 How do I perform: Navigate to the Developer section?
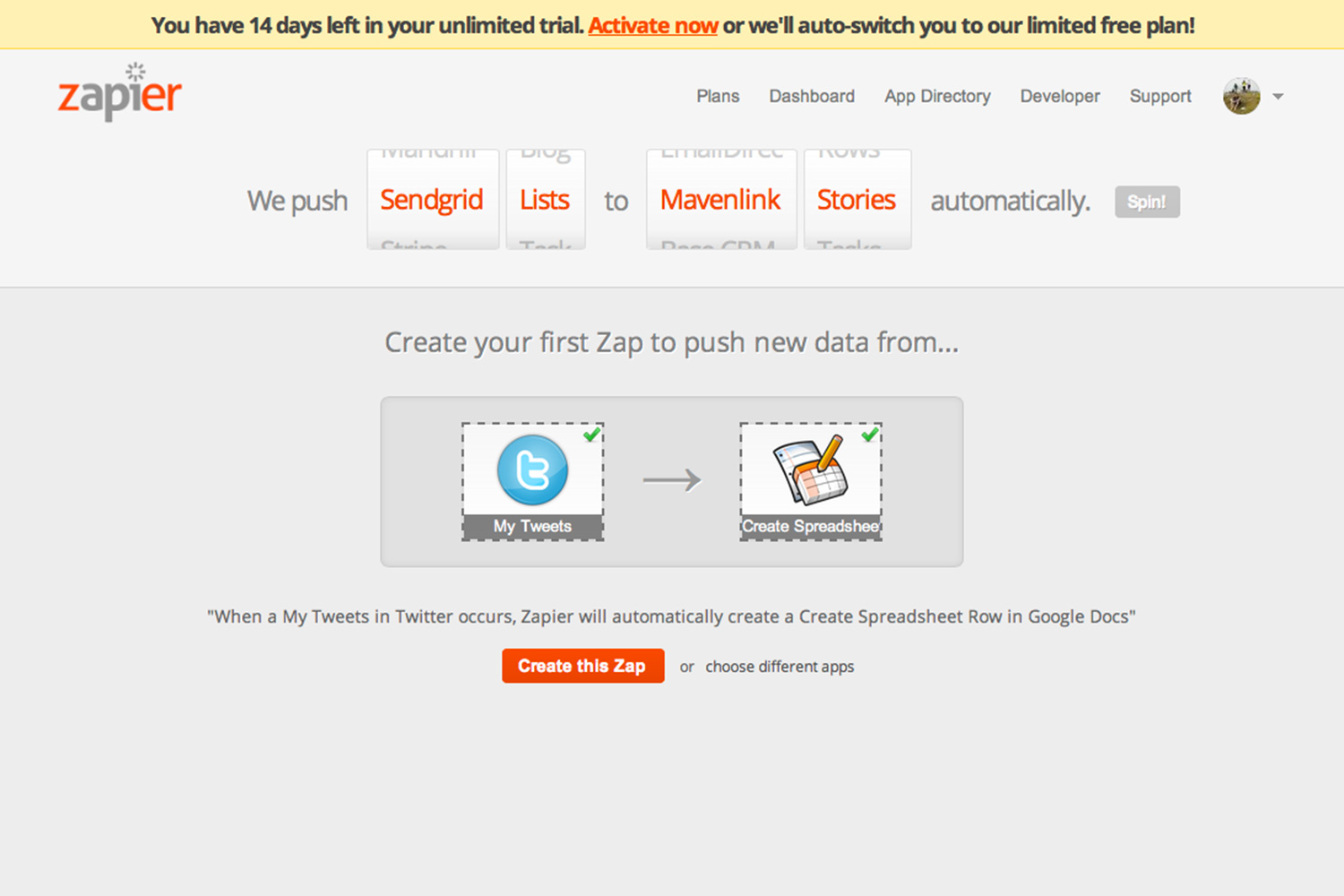1060,97
